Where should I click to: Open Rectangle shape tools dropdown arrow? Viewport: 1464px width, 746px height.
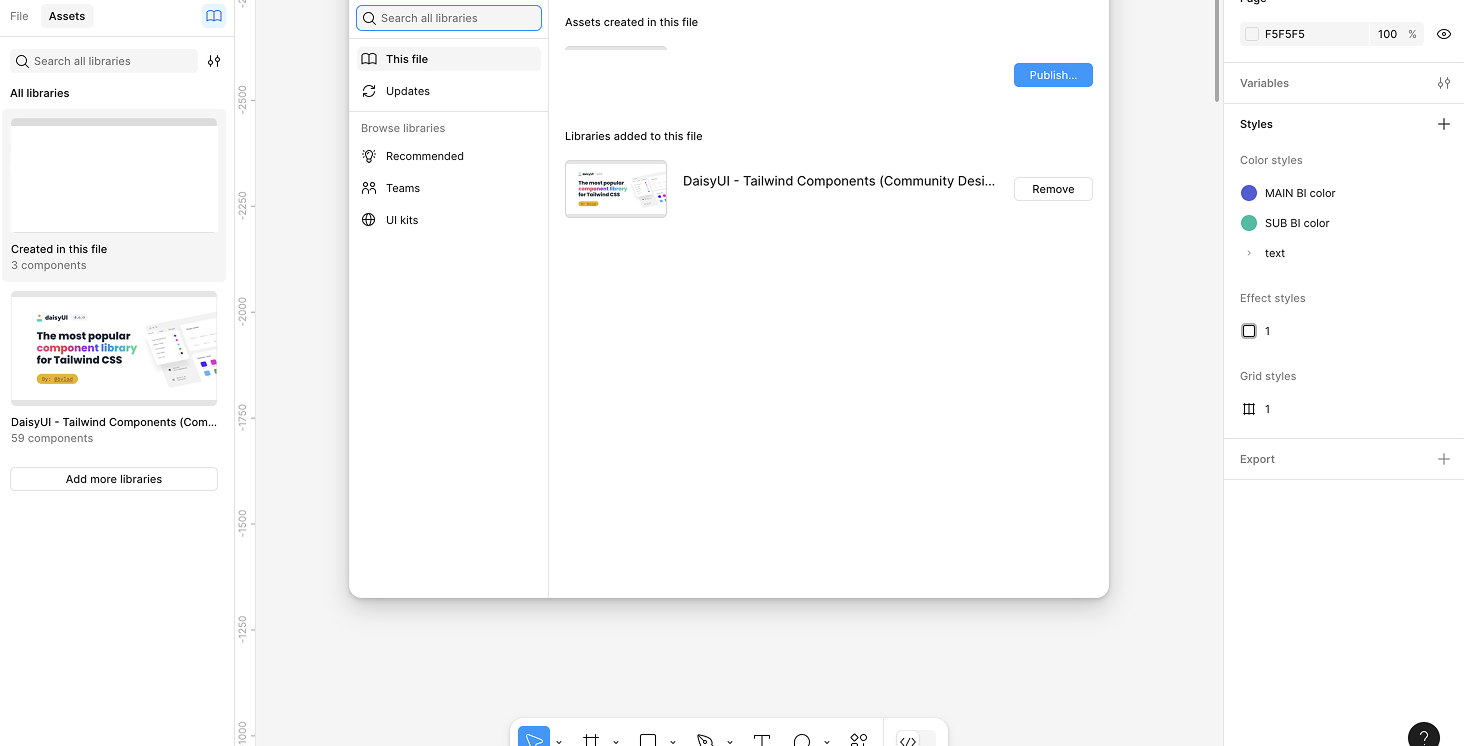pos(673,741)
